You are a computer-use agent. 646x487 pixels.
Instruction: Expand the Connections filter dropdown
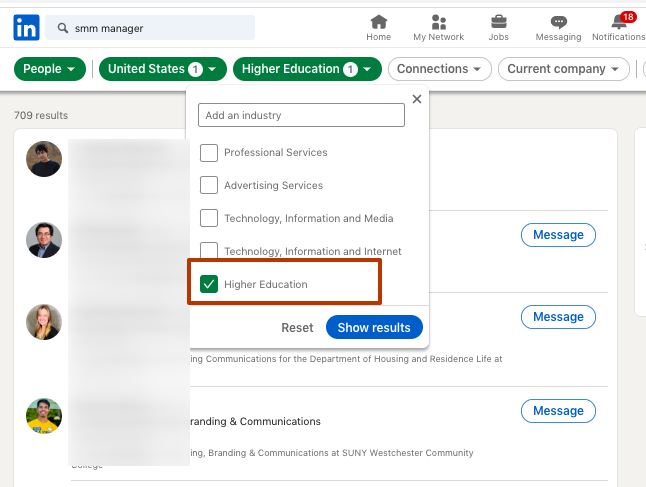point(440,69)
